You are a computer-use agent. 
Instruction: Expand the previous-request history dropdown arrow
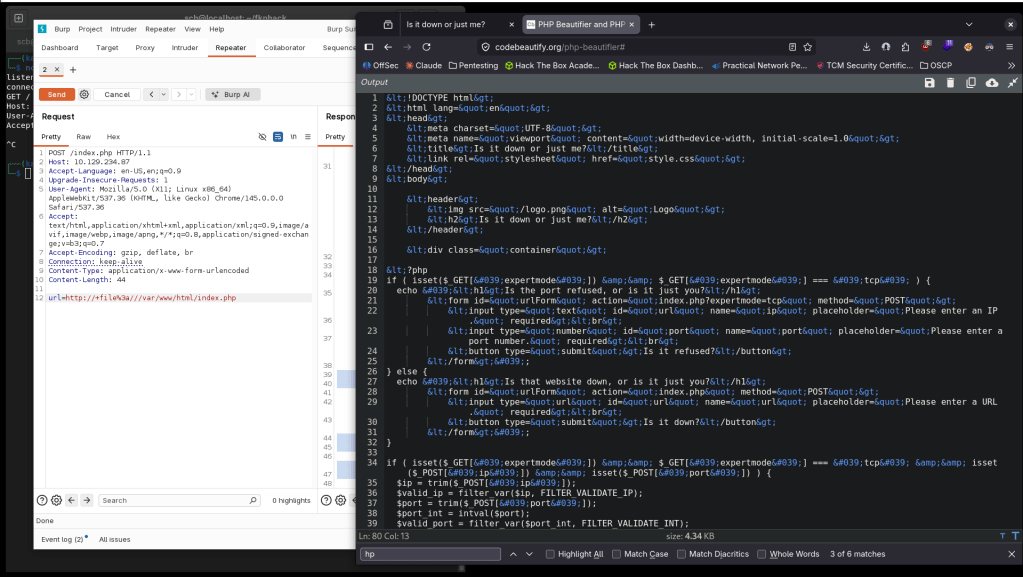162,94
